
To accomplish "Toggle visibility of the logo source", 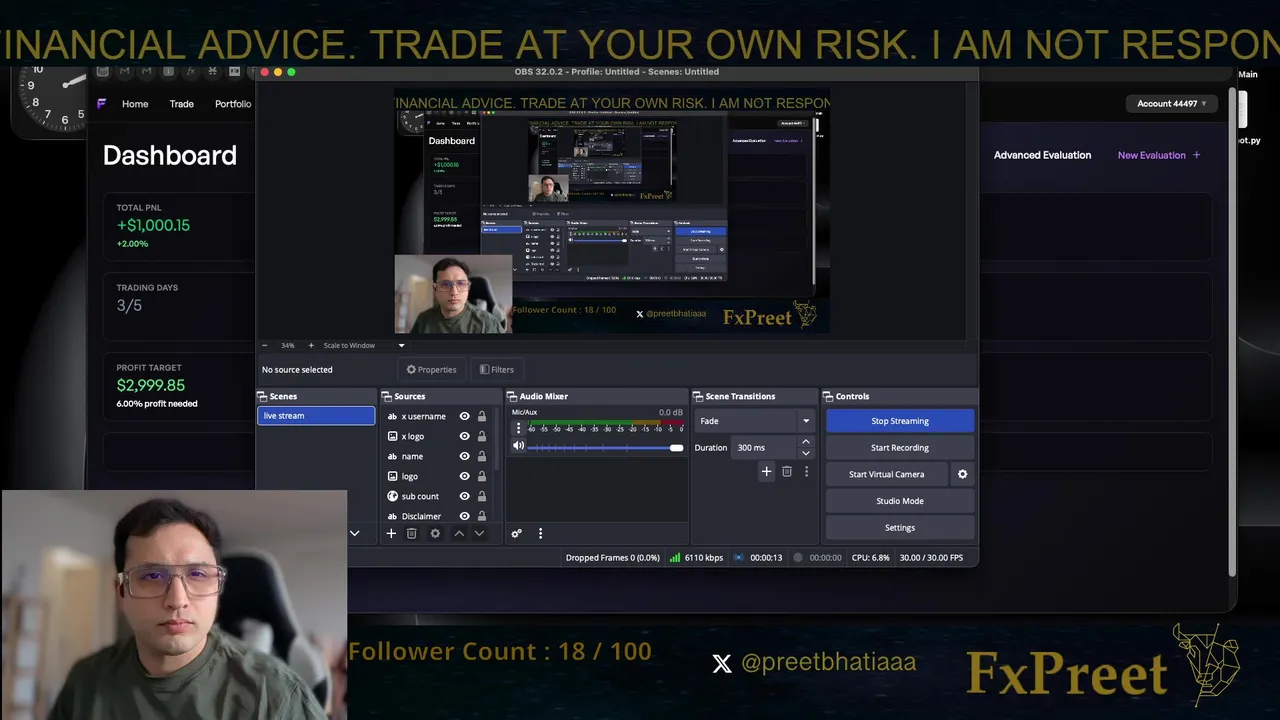I will click(x=464, y=476).
